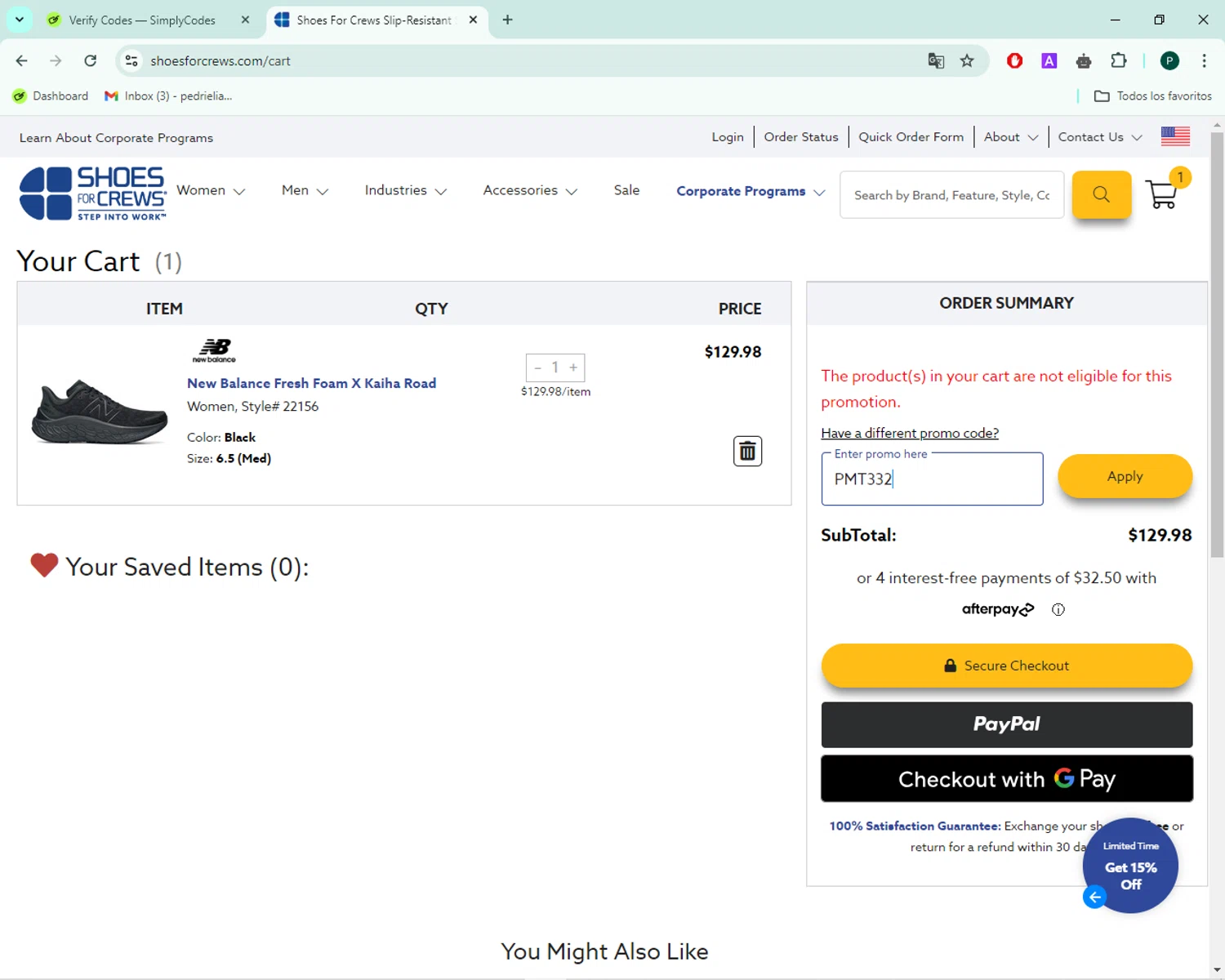The image size is (1225, 980).
Task: Bookmark this page with star icon
Action: point(967,60)
